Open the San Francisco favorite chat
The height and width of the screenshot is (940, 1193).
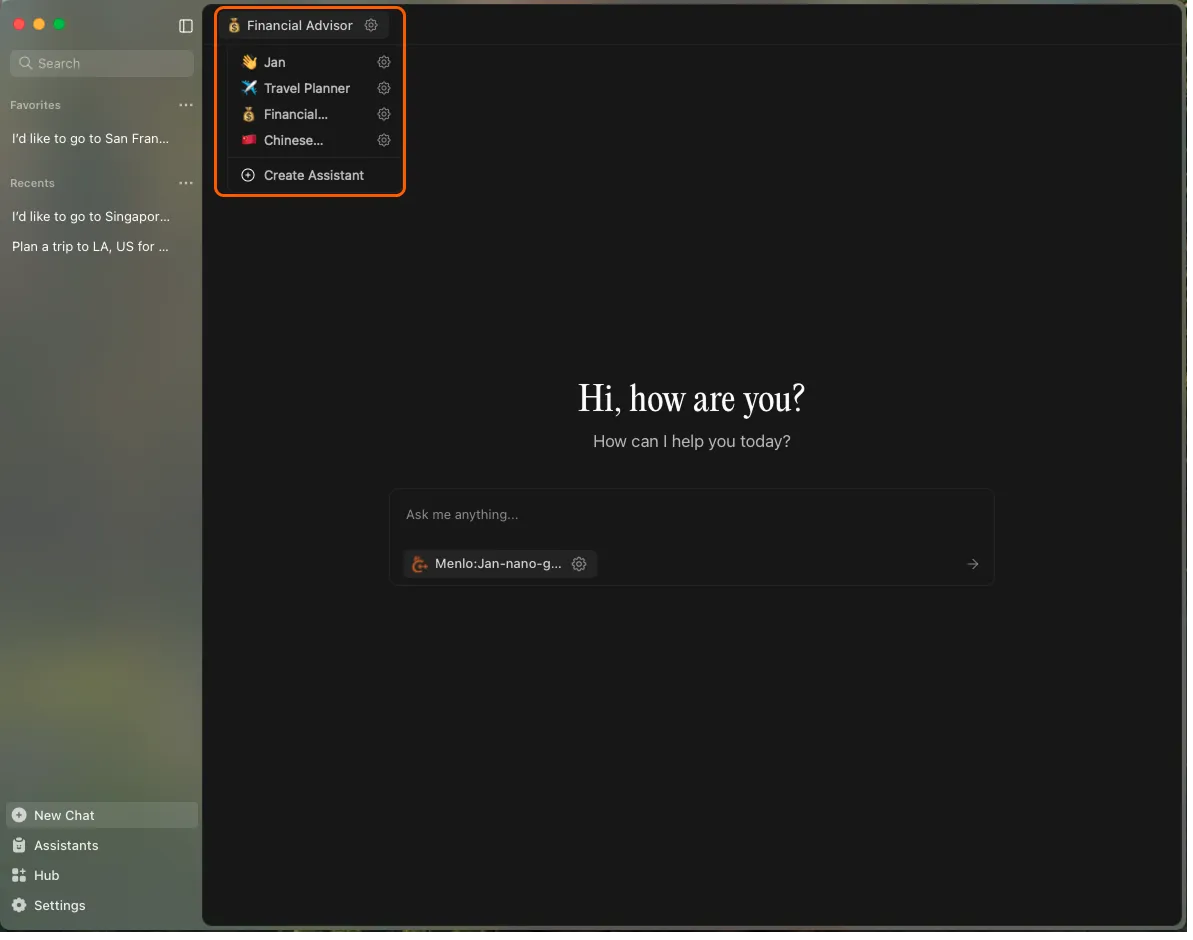click(x=90, y=139)
